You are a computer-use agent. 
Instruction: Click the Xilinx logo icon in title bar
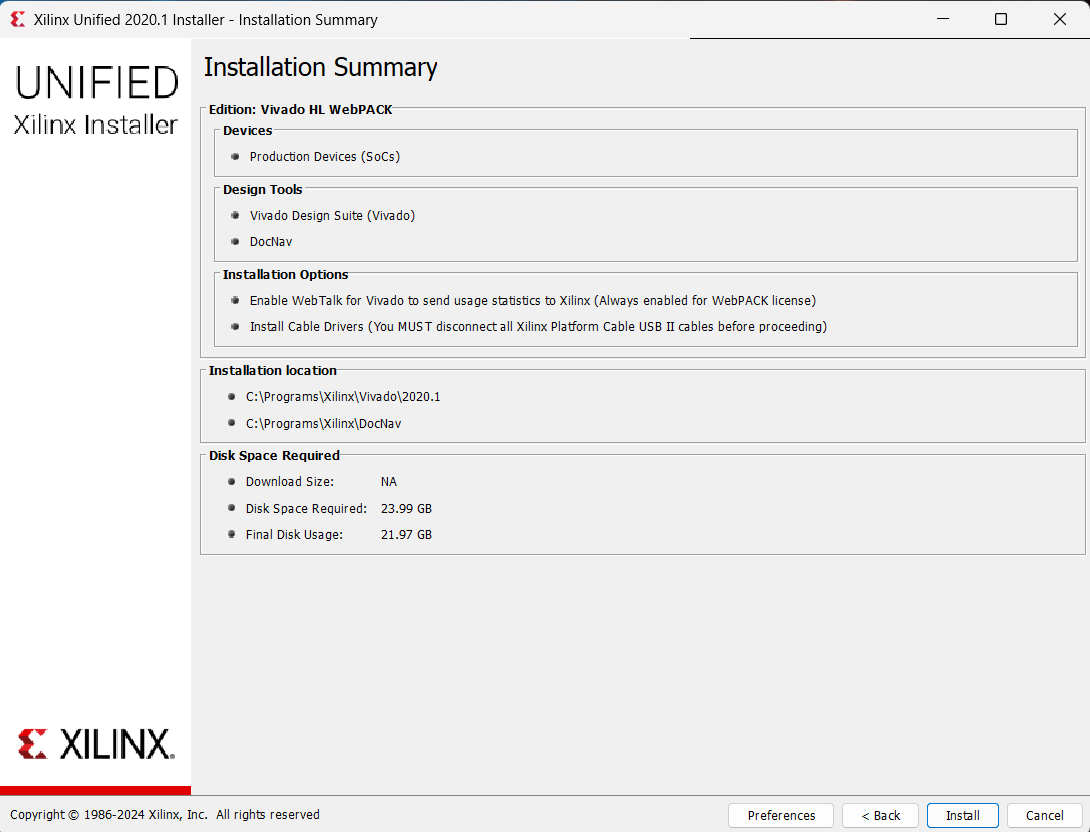[18, 19]
